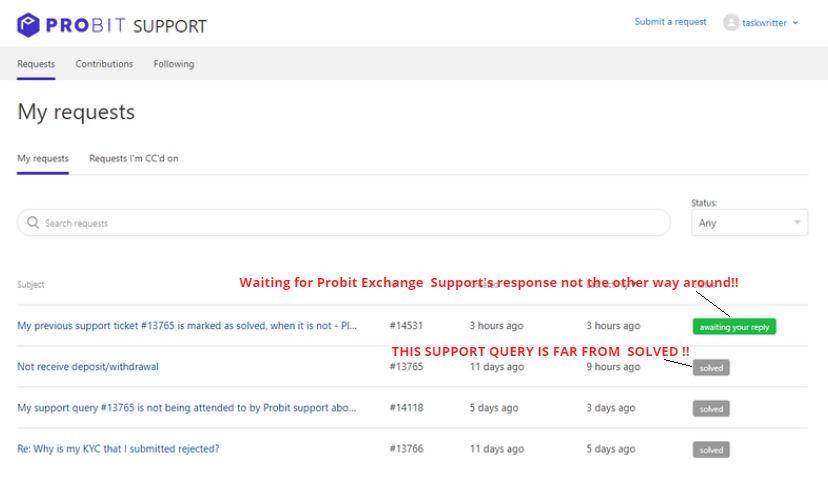Viewport: 828px width, 498px height.
Task: Click the Submit a request link
Action: coord(670,22)
